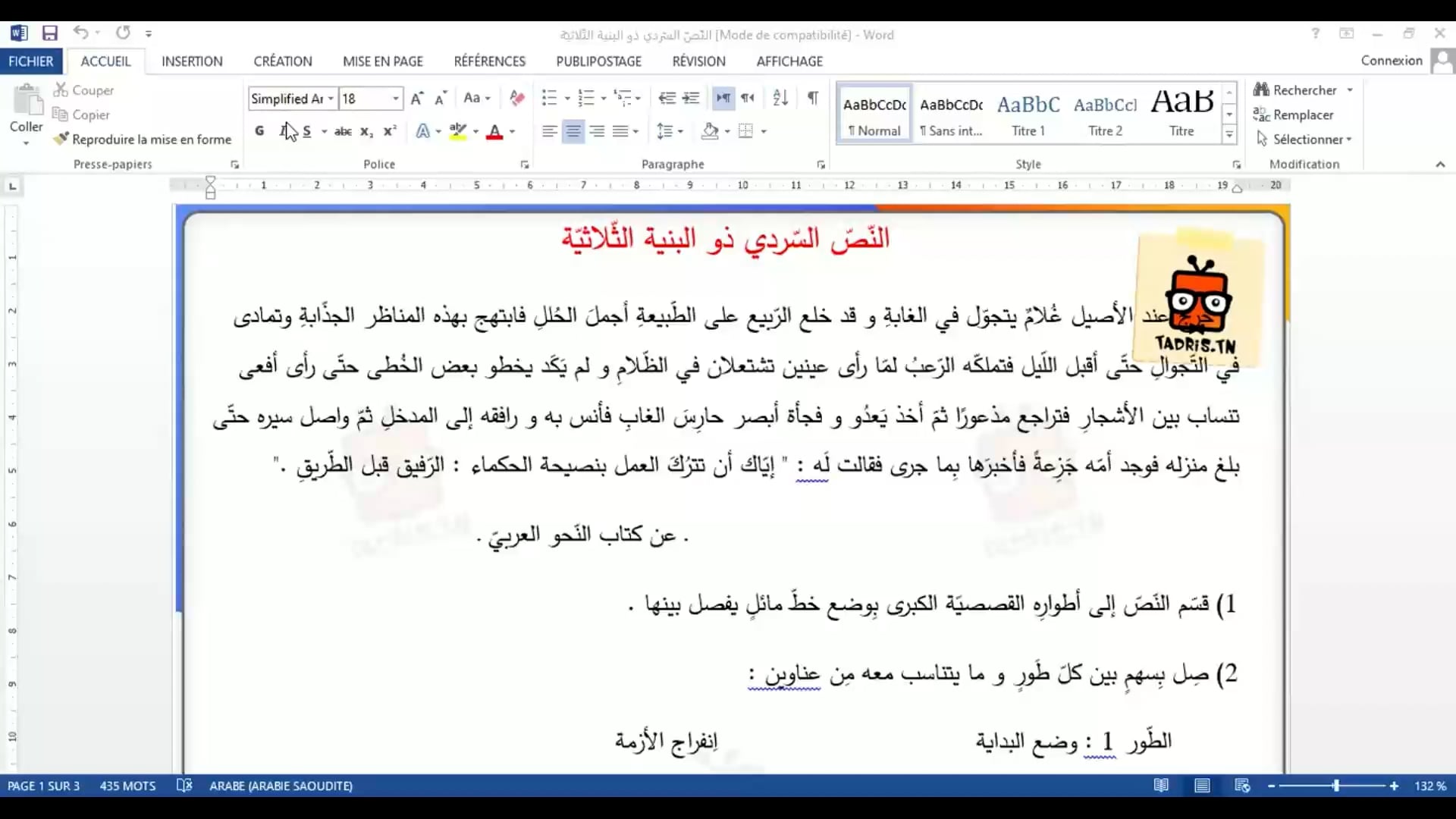This screenshot has height=819, width=1456.
Task: Click the Save icon in quick access toolbar
Action: click(x=50, y=33)
